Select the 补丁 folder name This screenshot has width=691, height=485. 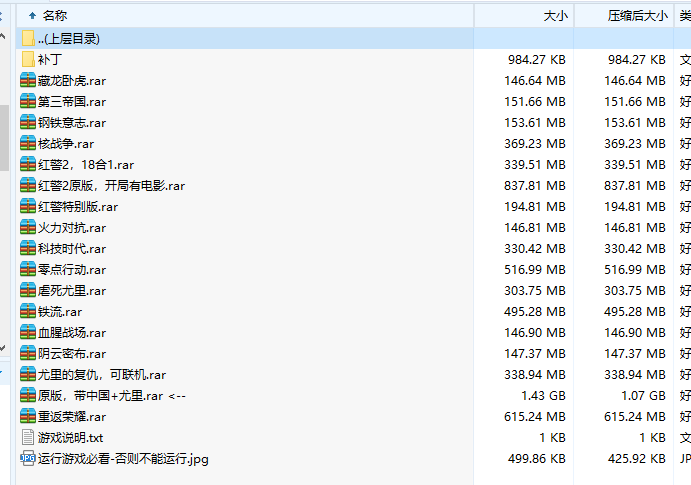(49, 59)
